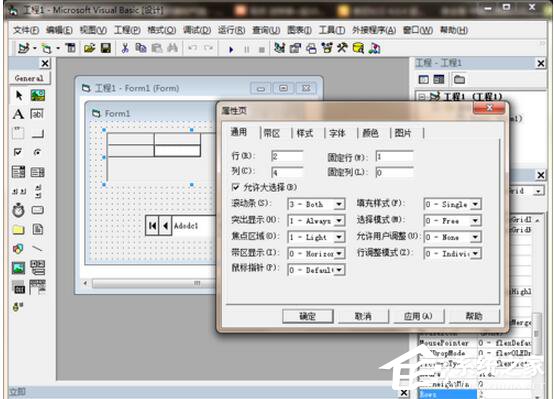Open the 工程 menu
554x399 pixels.
[x=127, y=30]
